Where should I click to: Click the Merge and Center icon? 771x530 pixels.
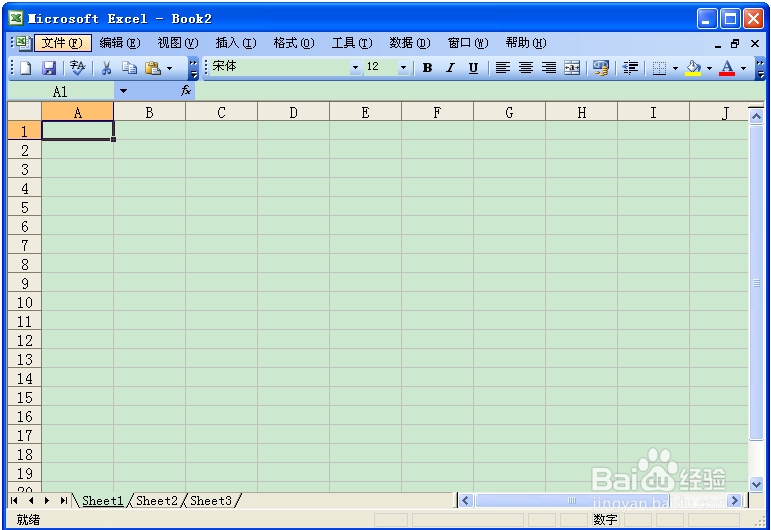(572, 68)
